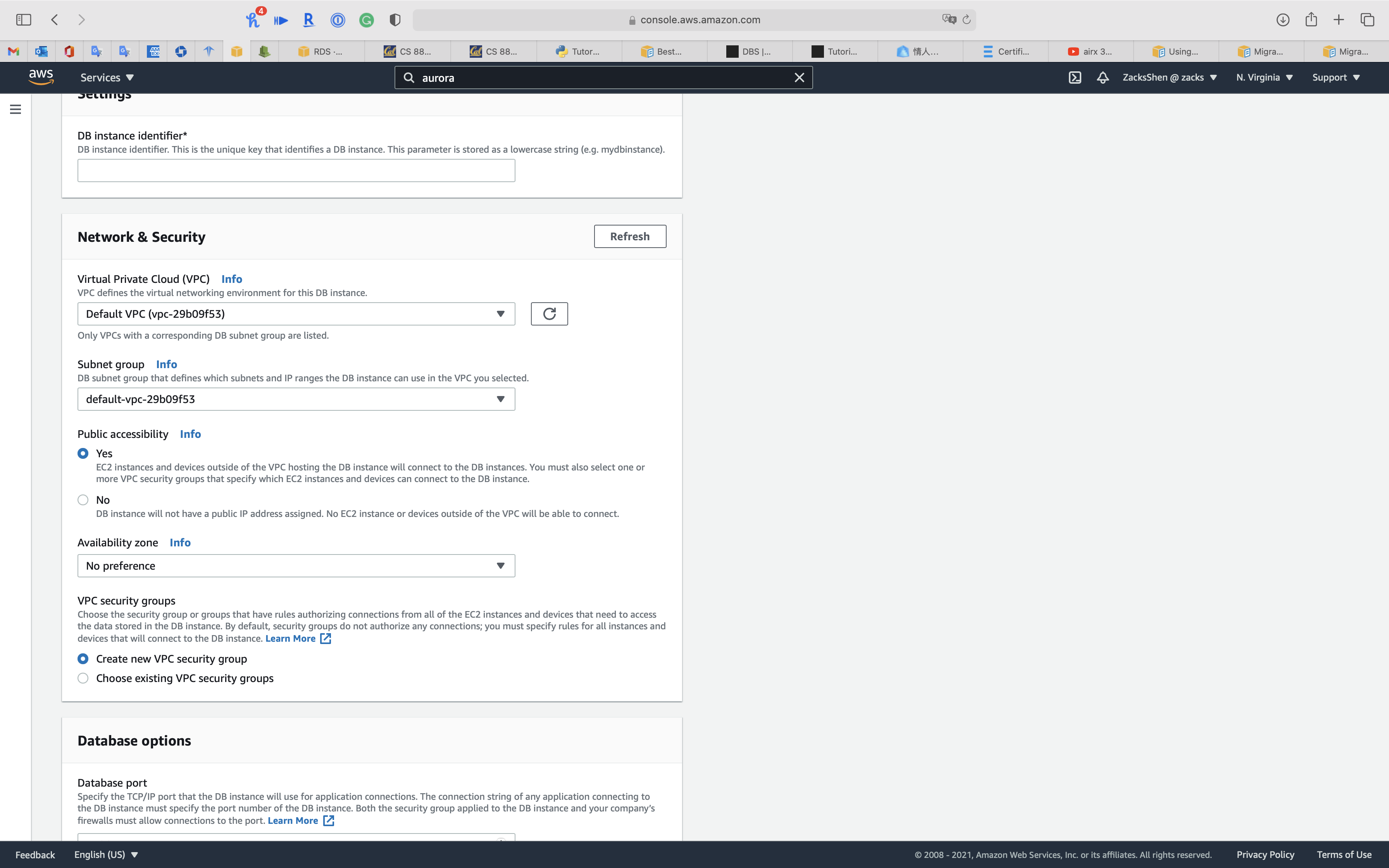Choose existing VPC security groups option

coord(83,679)
